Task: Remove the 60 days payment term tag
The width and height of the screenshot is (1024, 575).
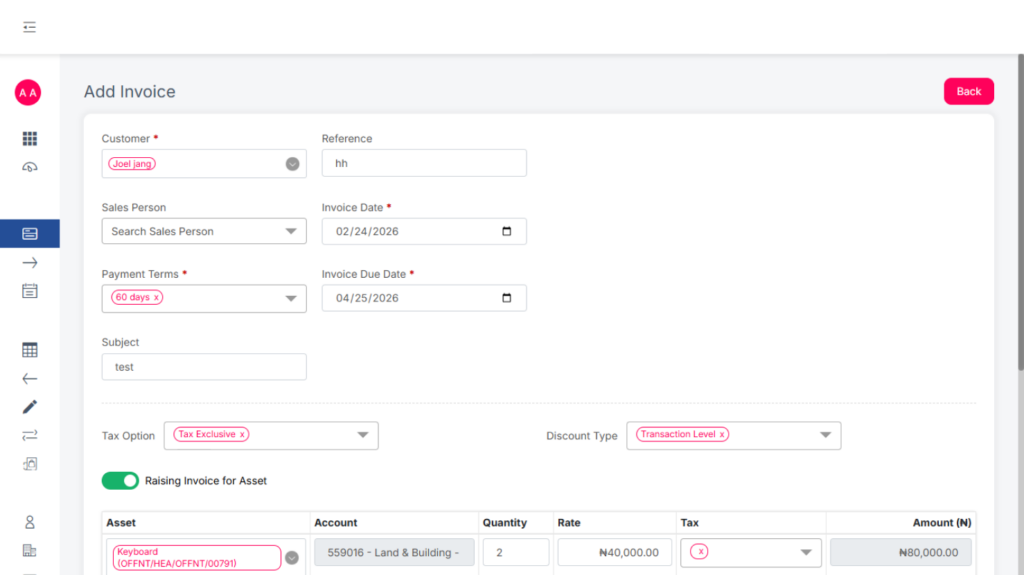Action: coord(156,298)
